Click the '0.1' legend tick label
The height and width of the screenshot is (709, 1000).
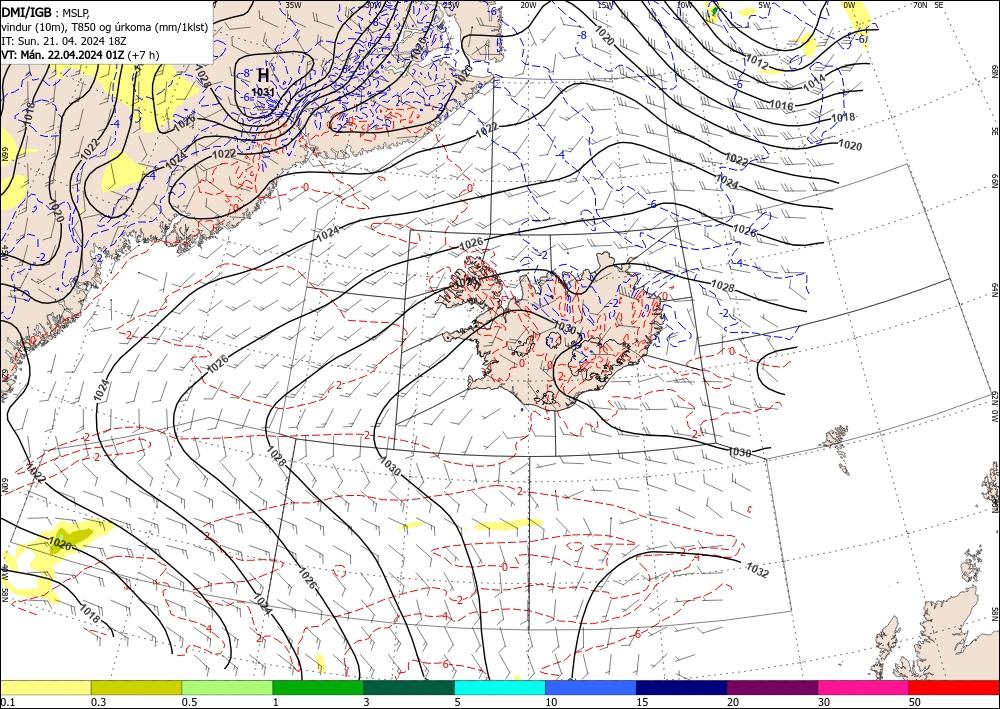(6, 702)
